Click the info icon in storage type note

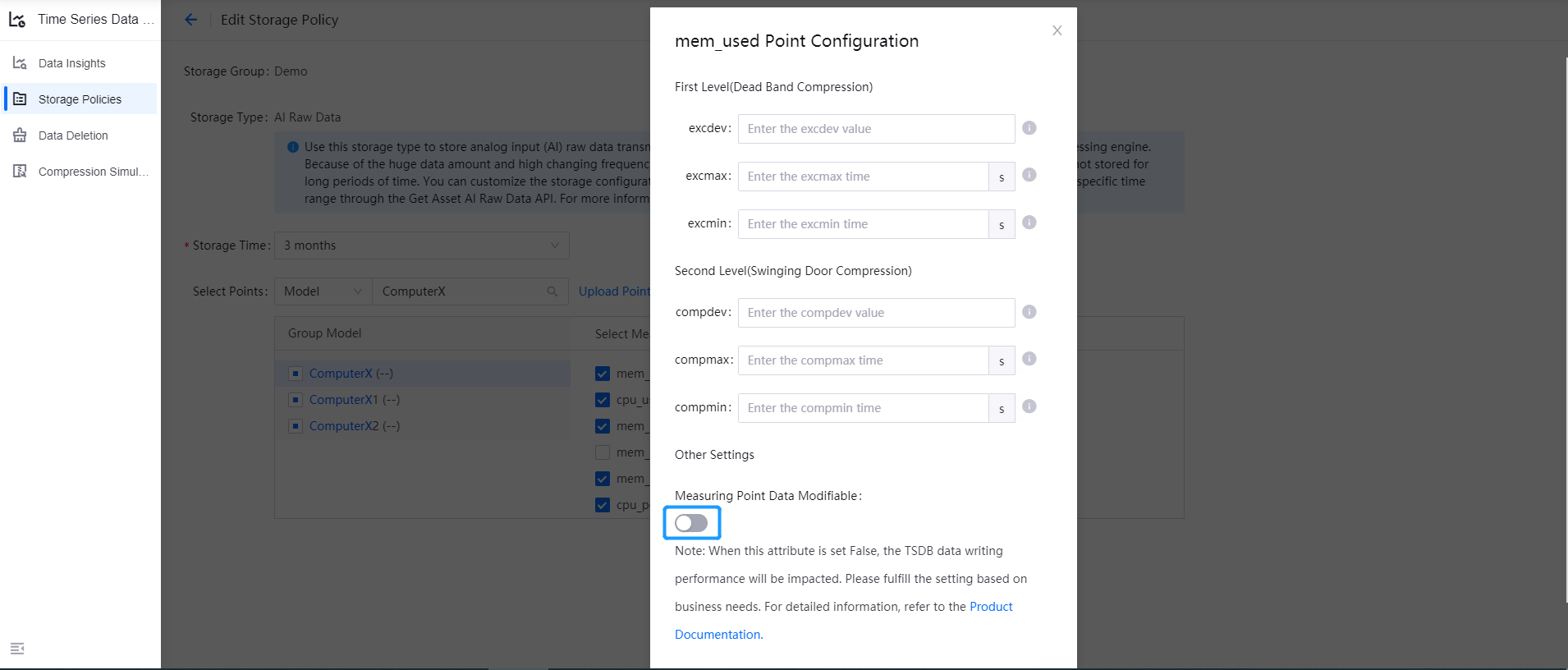coord(293,147)
